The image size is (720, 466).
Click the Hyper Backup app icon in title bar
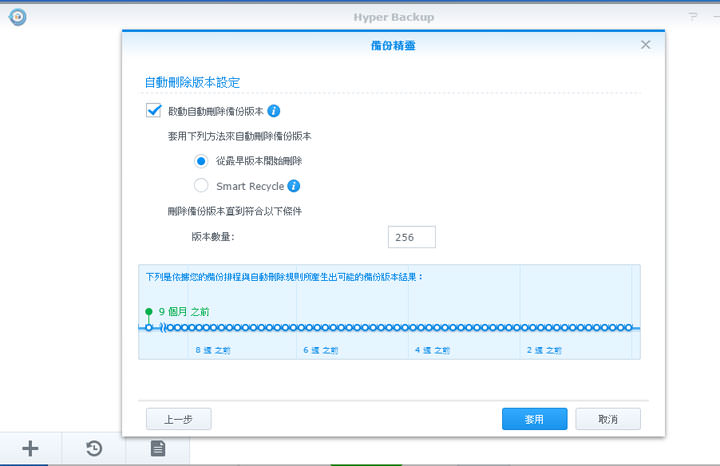(18, 17)
